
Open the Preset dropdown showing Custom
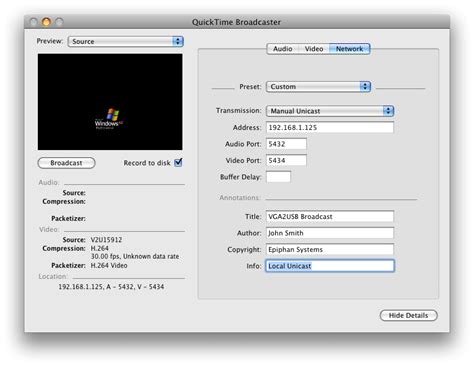click(318, 87)
